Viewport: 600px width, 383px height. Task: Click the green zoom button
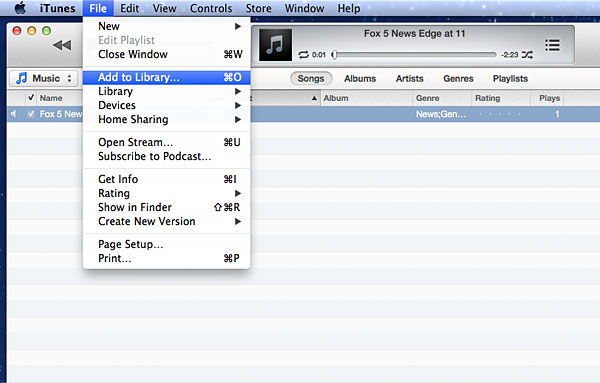coord(47,31)
